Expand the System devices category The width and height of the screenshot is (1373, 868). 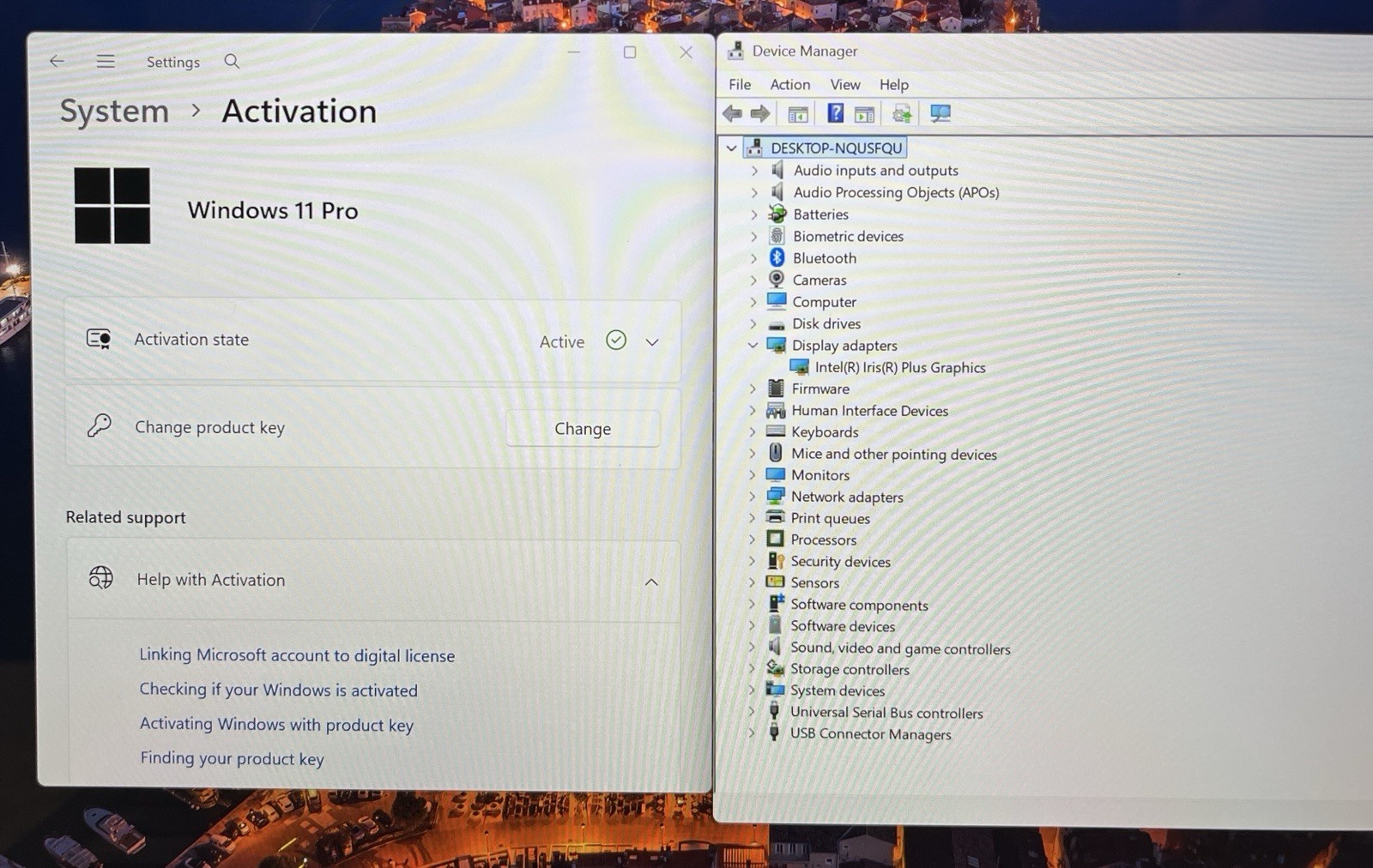[x=752, y=690]
